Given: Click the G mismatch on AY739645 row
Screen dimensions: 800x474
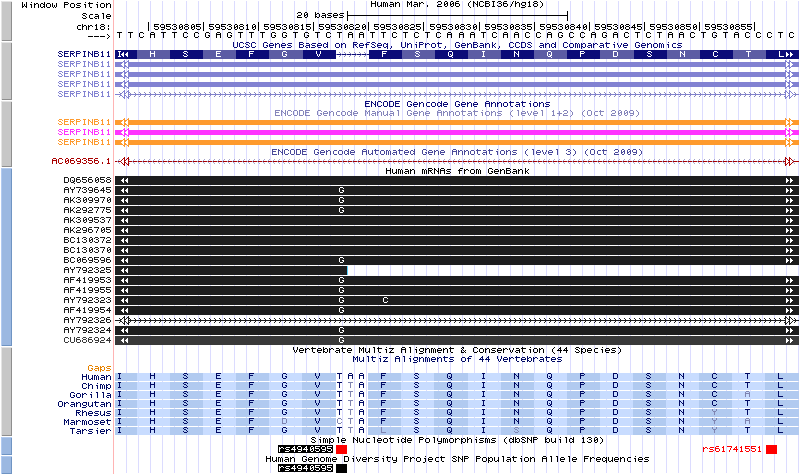Looking at the screenshot, I should pos(341,190).
